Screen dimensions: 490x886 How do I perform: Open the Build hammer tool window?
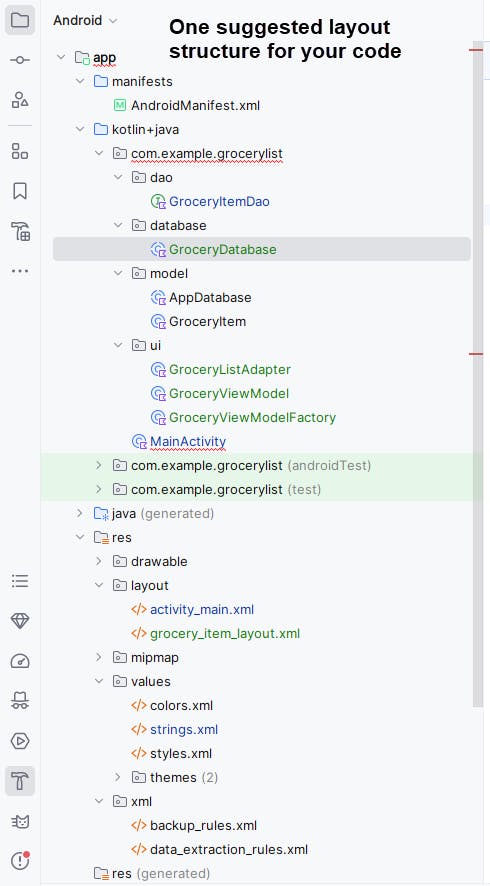[x=20, y=781]
